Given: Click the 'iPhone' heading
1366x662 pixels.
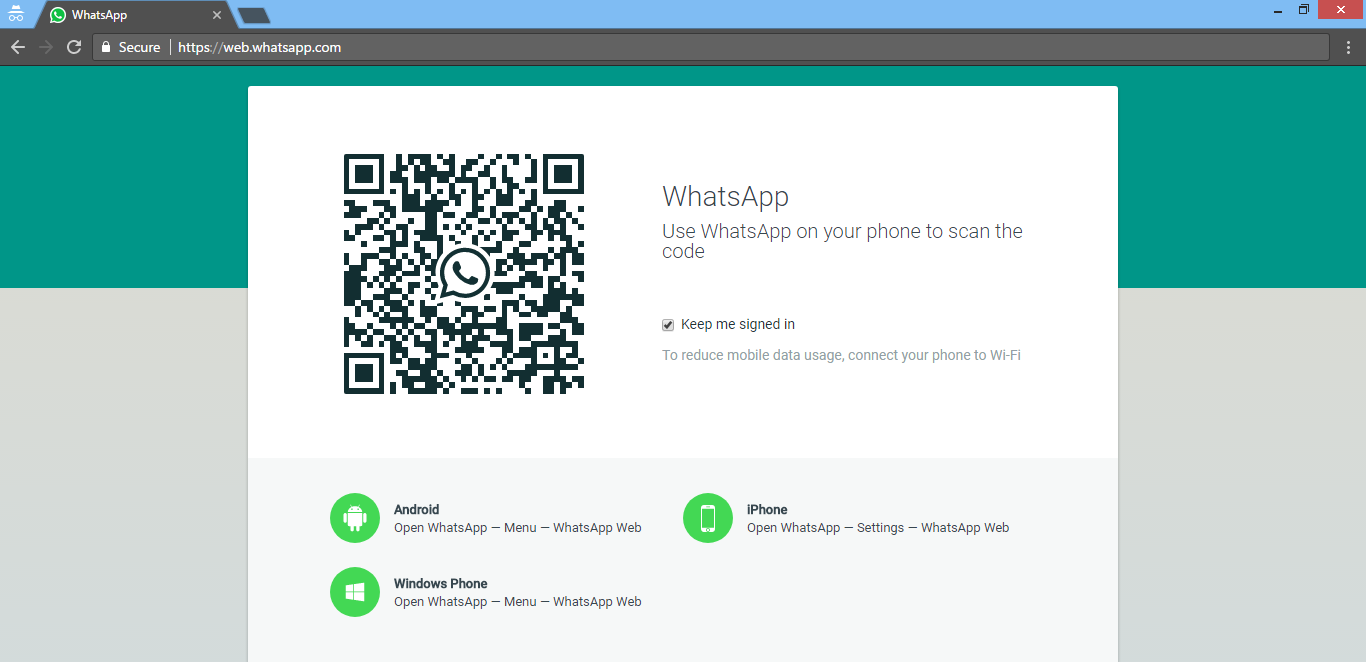Looking at the screenshot, I should 767,510.
